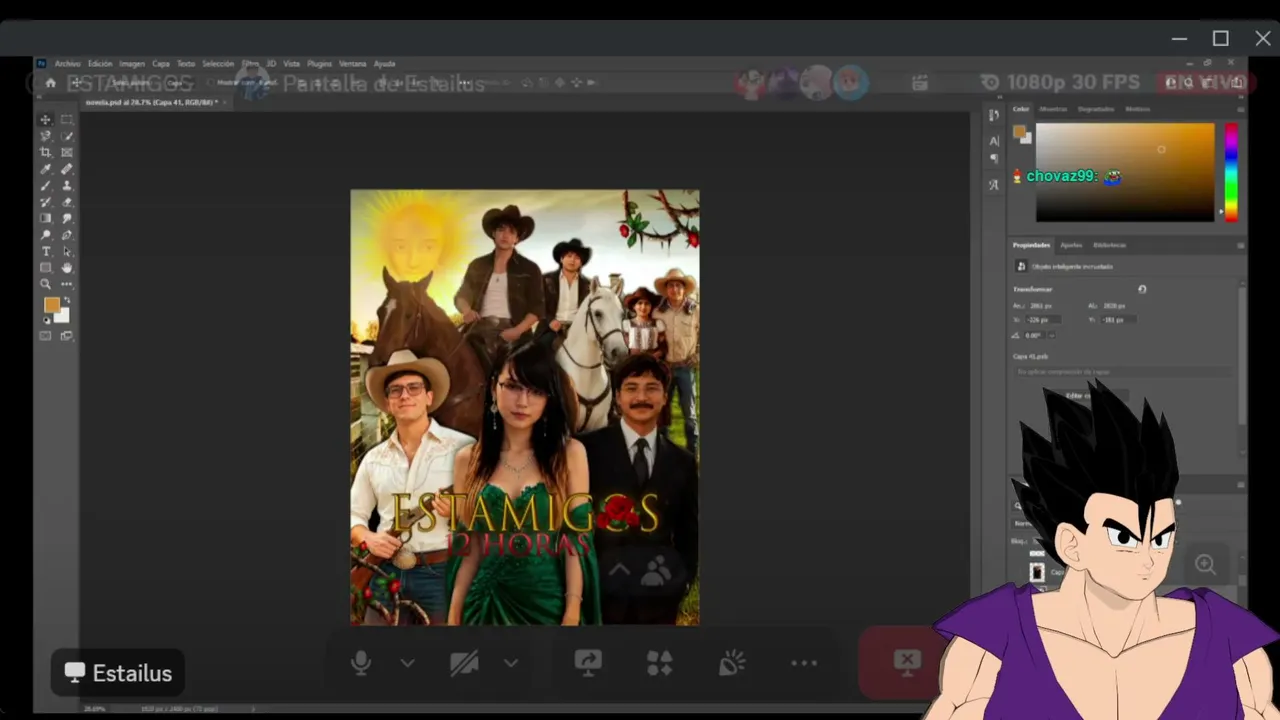Open the Archivo menu
Image resolution: width=1280 pixels, height=720 pixels.
coord(67,63)
